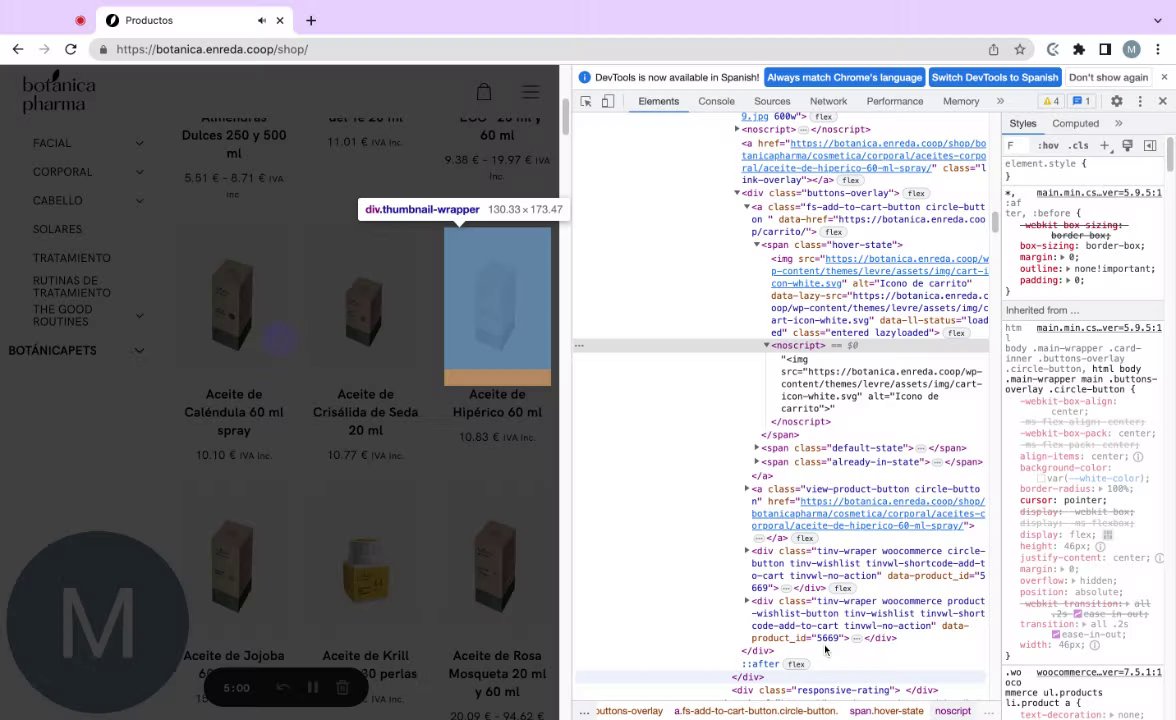Expand the FACIAL category chevron
This screenshot has width=1176, height=720.
pos(140,142)
